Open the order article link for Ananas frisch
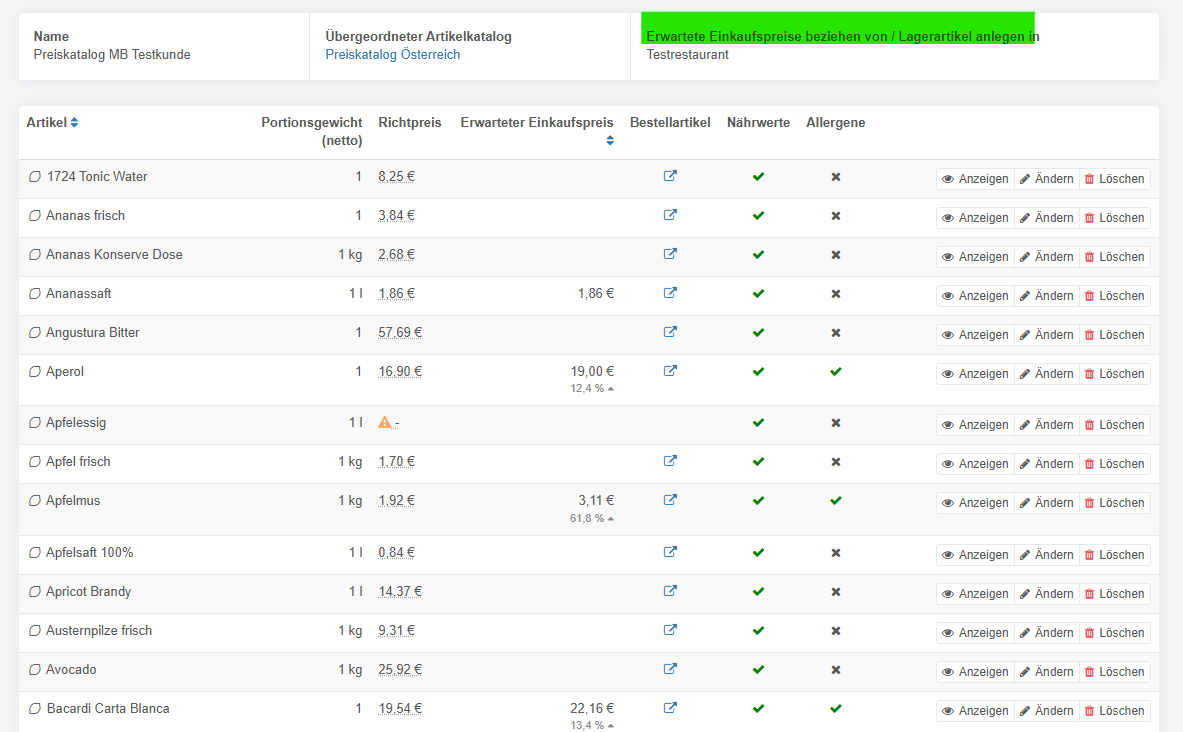 pos(670,215)
